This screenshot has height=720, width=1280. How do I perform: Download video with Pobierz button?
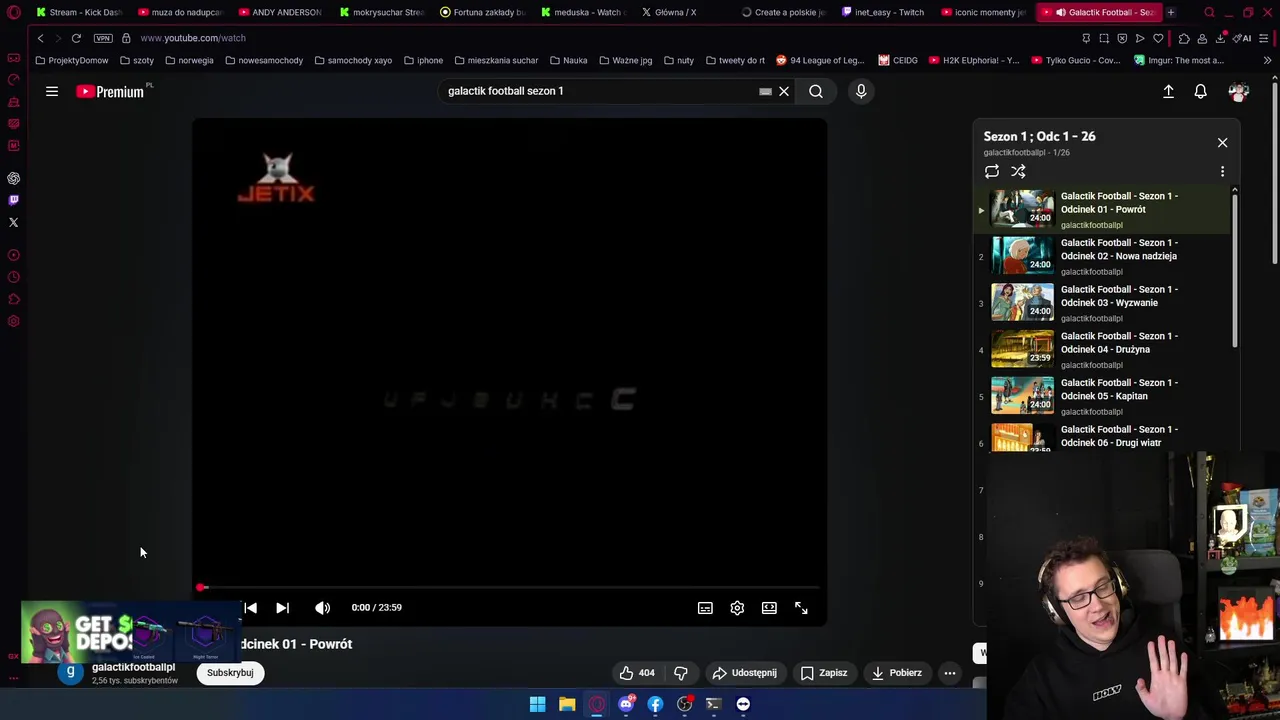pos(896,673)
